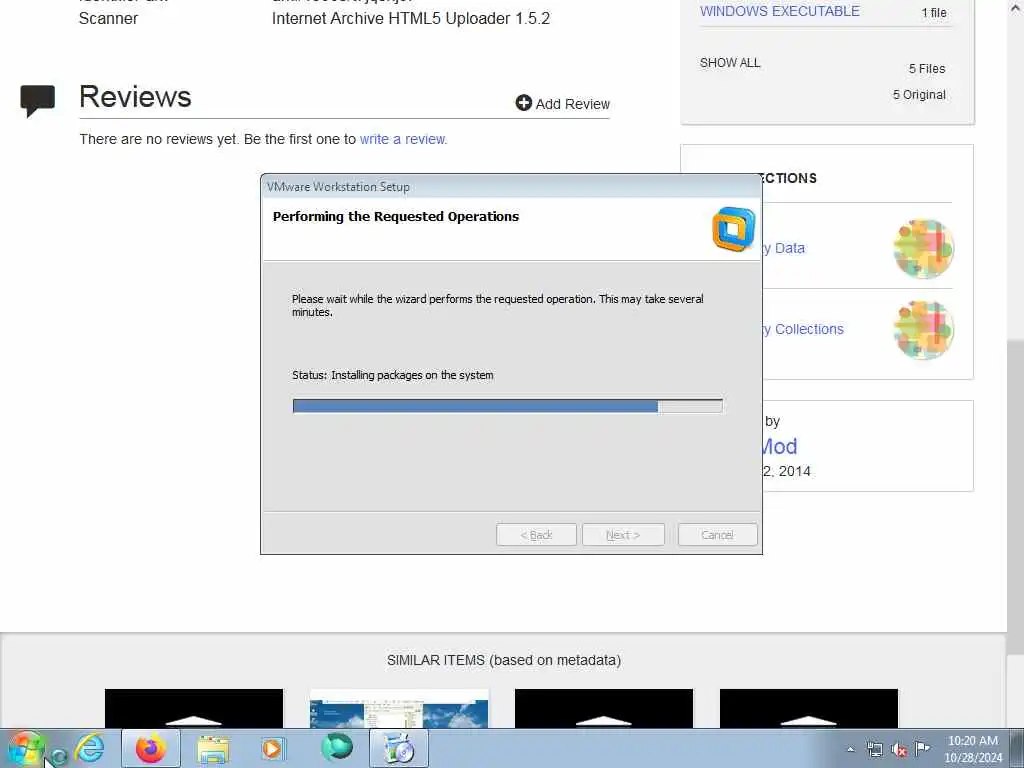Click the Back button in VMware setup

coord(536,535)
